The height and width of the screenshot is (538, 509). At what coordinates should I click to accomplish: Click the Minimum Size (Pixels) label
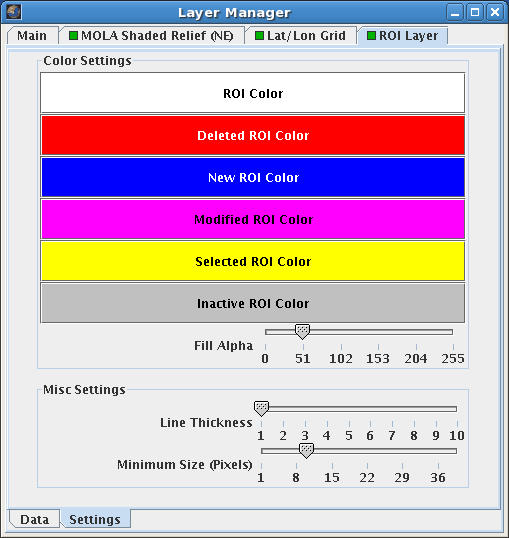(x=185, y=465)
